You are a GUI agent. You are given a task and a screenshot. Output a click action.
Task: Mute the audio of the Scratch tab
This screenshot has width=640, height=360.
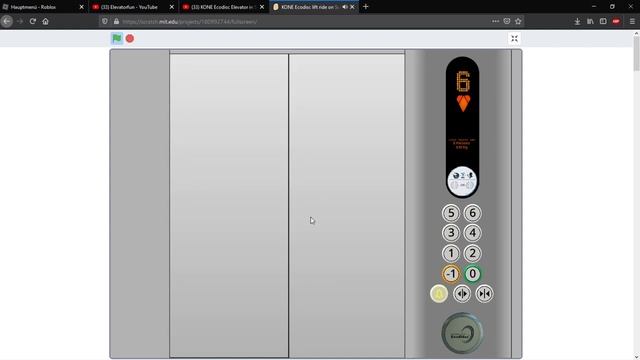click(345, 7)
